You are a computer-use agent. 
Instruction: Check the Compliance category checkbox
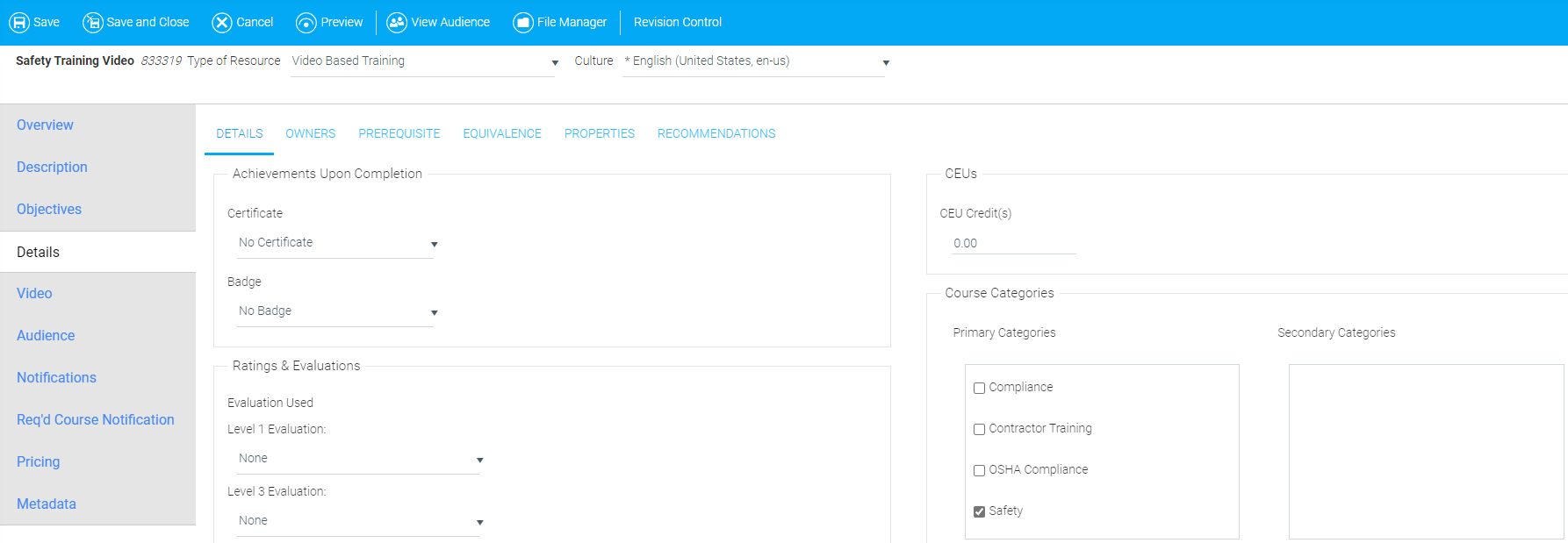(979, 388)
